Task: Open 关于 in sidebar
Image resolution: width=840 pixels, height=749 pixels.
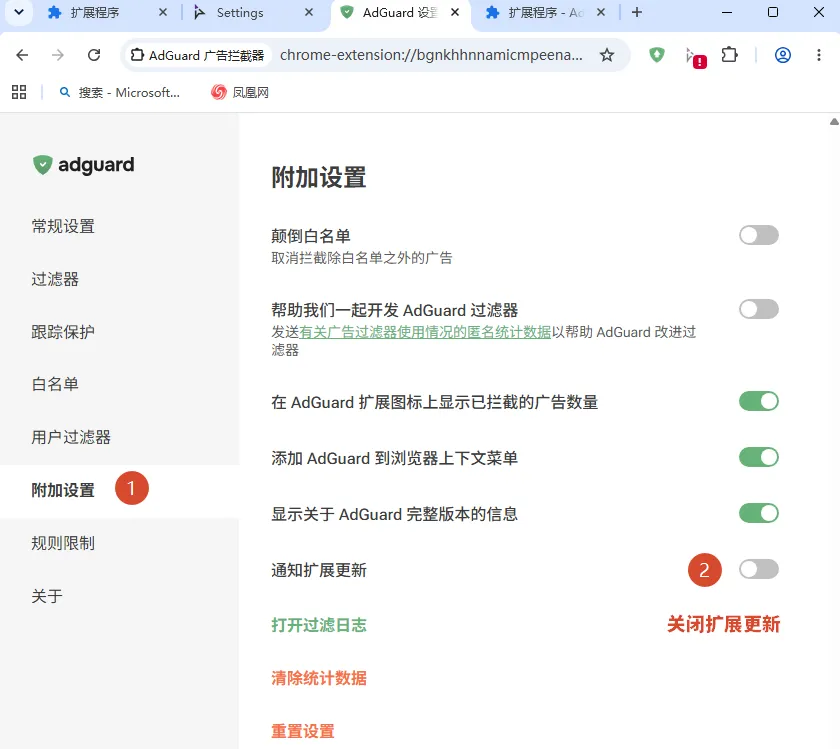Action: (x=47, y=596)
